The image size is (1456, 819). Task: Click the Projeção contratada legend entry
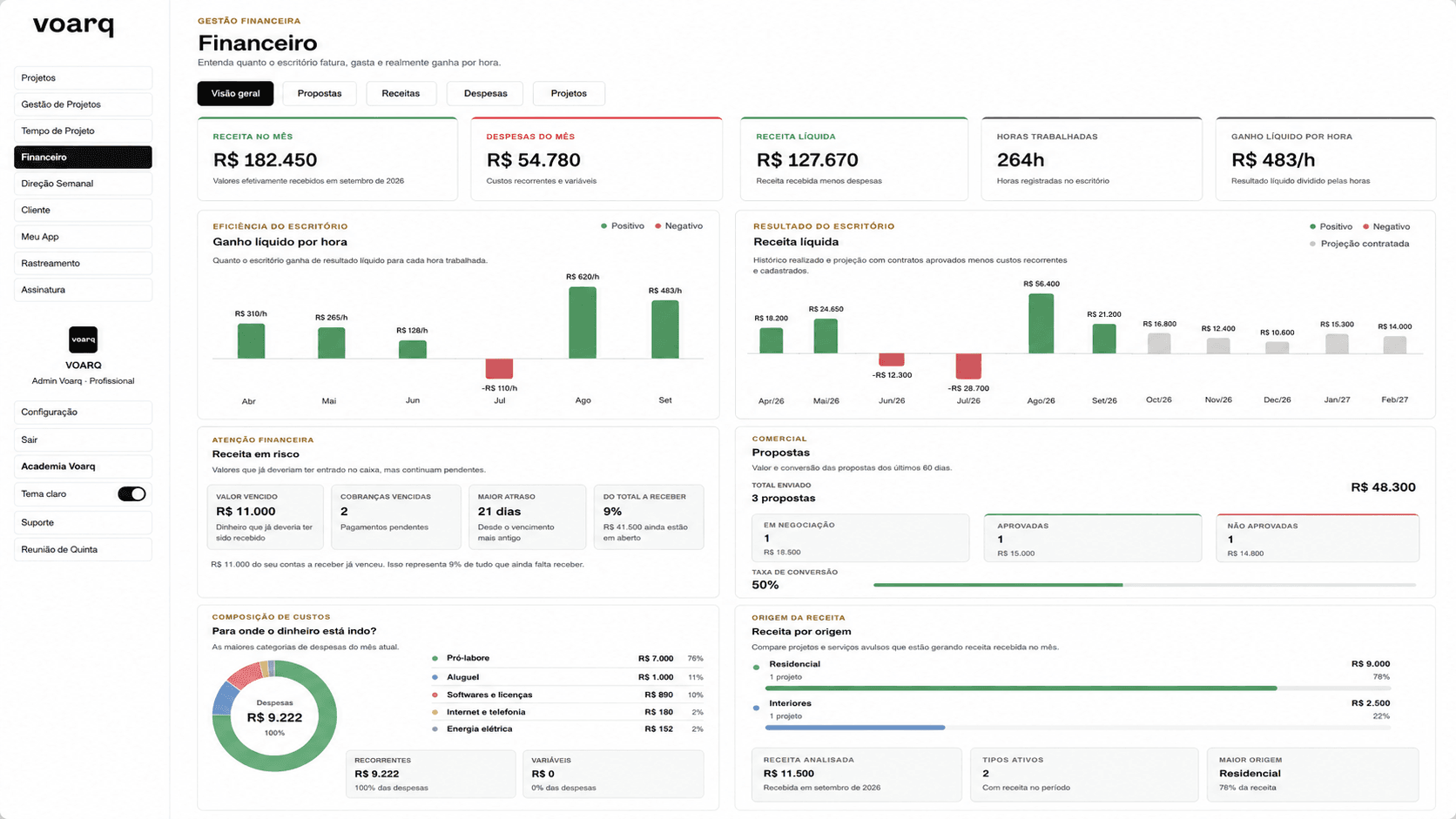1358,244
